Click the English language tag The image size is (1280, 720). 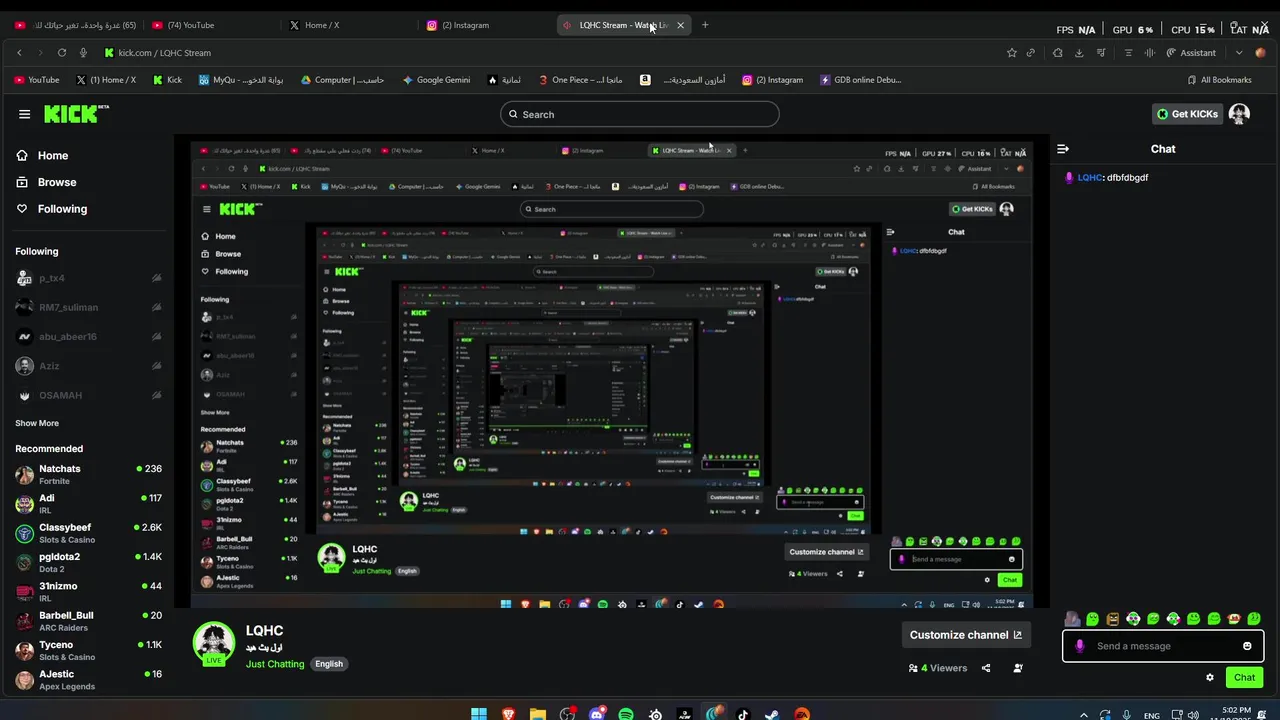click(x=329, y=664)
